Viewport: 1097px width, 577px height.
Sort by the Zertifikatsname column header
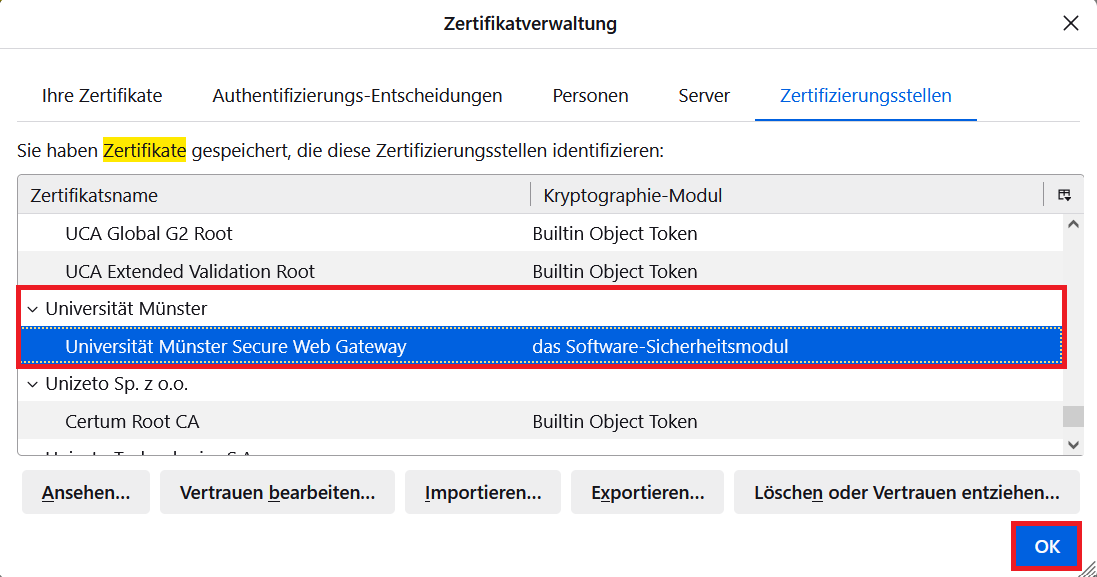[x=270, y=196]
